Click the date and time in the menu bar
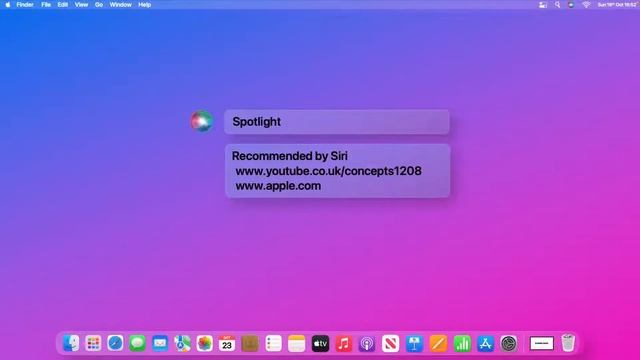Screen dimensions: 640x360 (617, 5)
